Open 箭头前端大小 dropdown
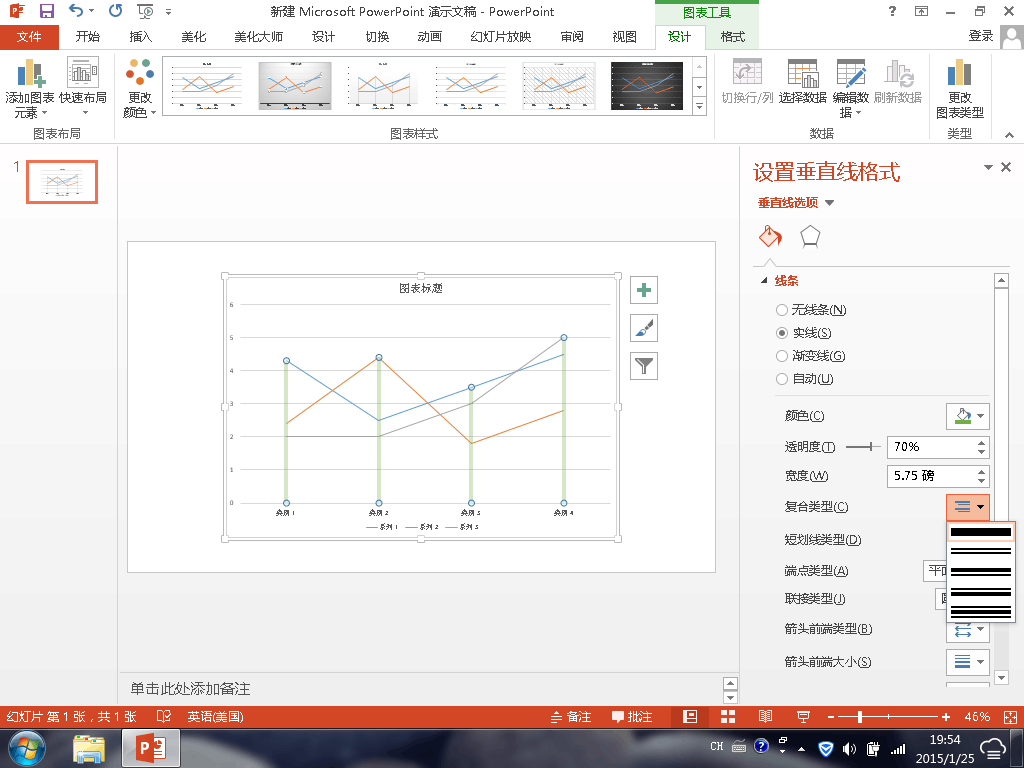Viewport: 1024px width, 768px height. click(968, 662)
